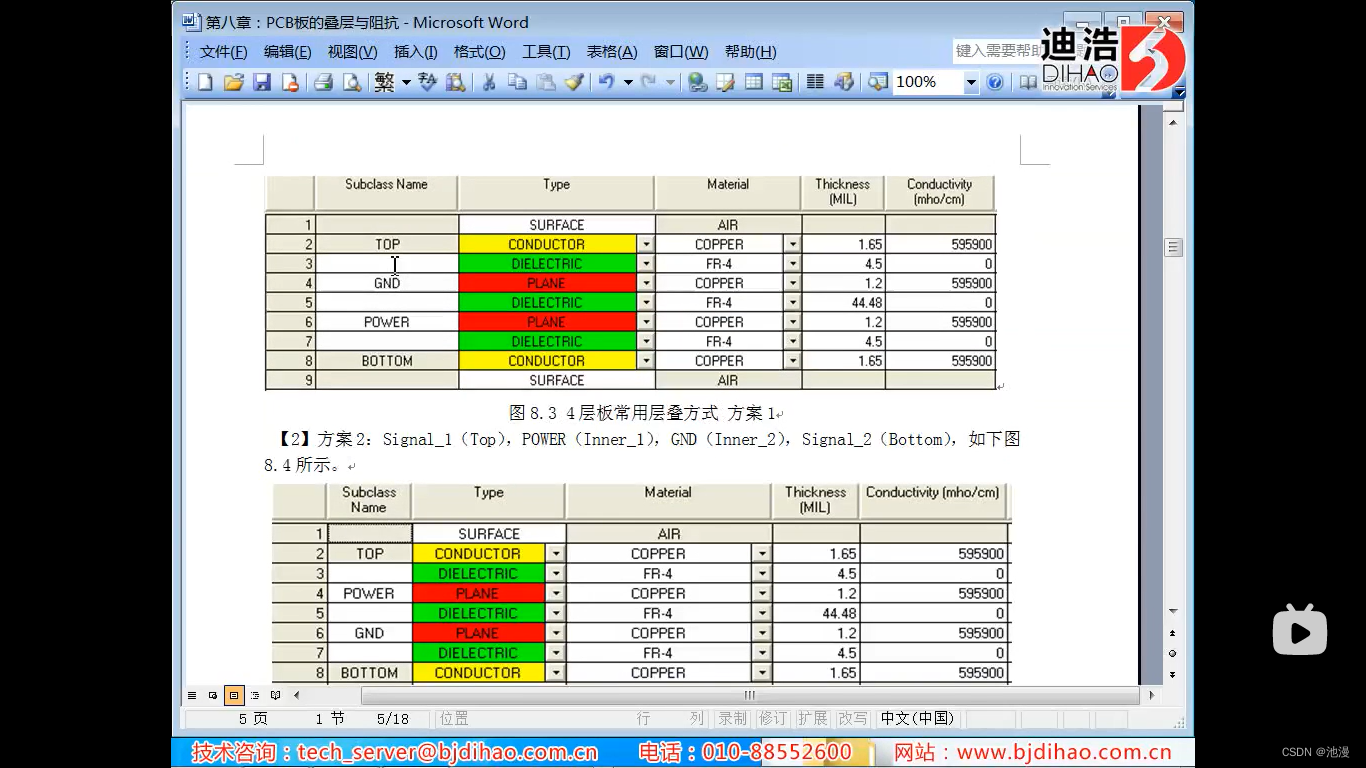Viewport: 1366px width, 768px height.
Task: Click the 繁 Chinese conversion icon
Action: click(385, 82)
